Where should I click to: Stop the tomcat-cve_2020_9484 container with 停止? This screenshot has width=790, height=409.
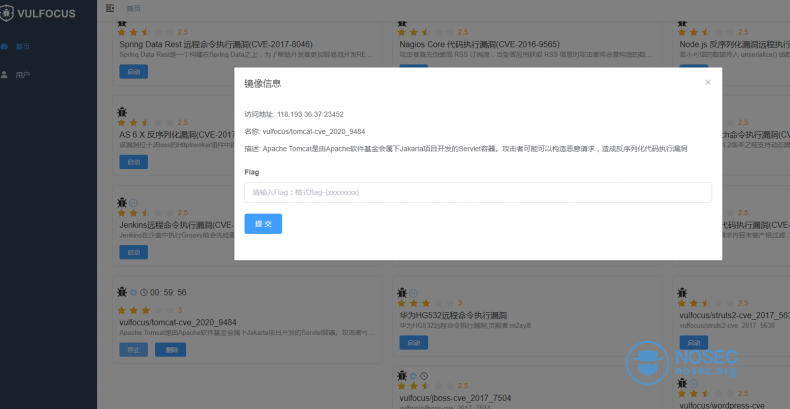coord(134,350)
